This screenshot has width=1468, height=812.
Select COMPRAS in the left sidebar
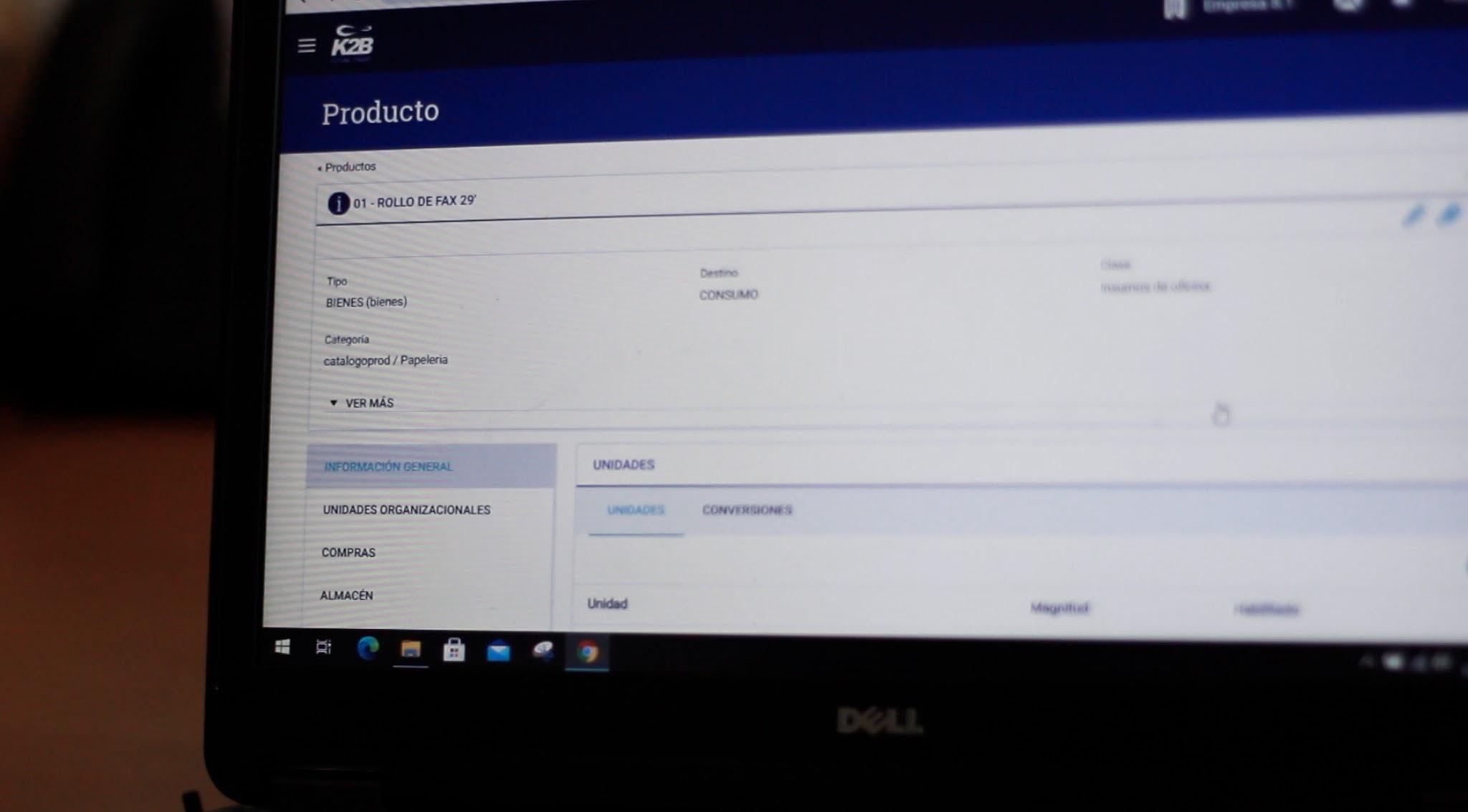pos(349,553)
